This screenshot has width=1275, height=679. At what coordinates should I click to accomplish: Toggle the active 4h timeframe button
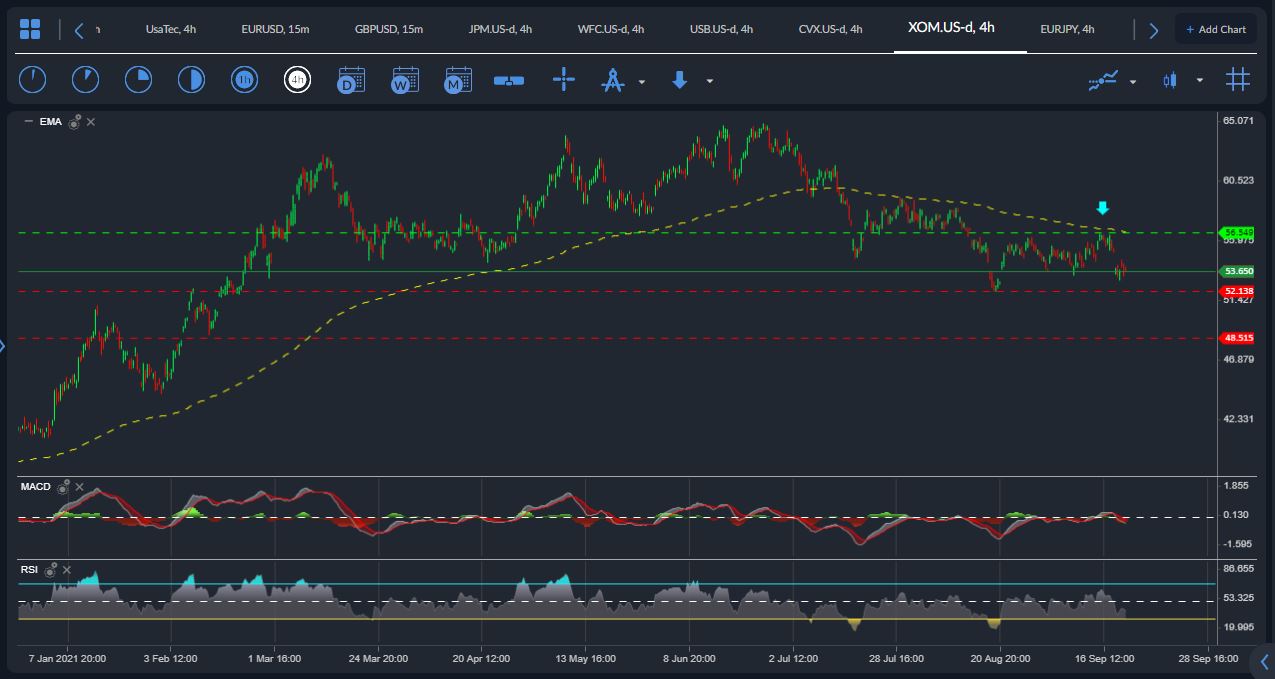297,80
